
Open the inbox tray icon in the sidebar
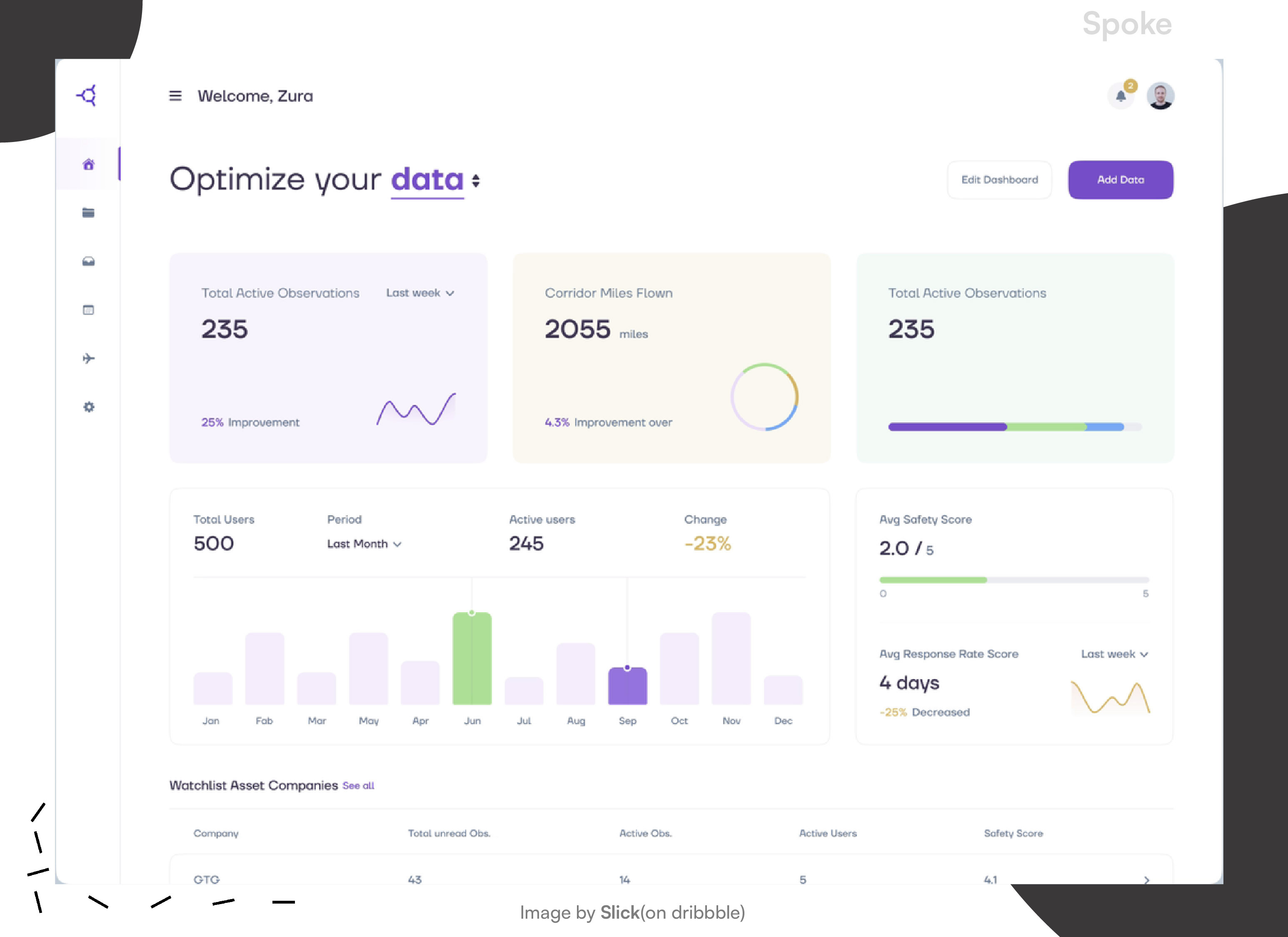point(89,261)
